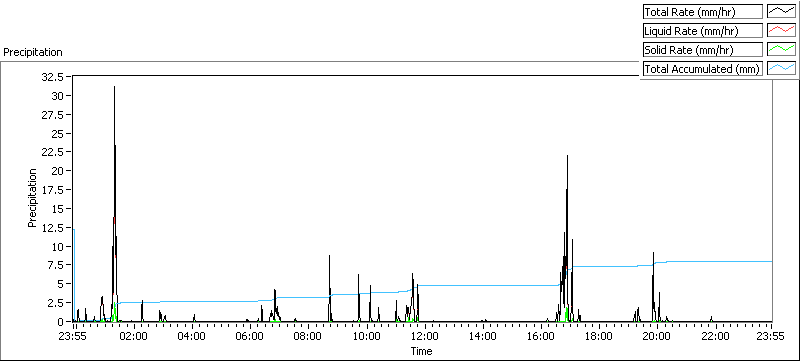Screen dimensions: 800x361
Task: Open the black Total Rate line-style swatch
Action: pyautogui.click(x=781, y=12)
